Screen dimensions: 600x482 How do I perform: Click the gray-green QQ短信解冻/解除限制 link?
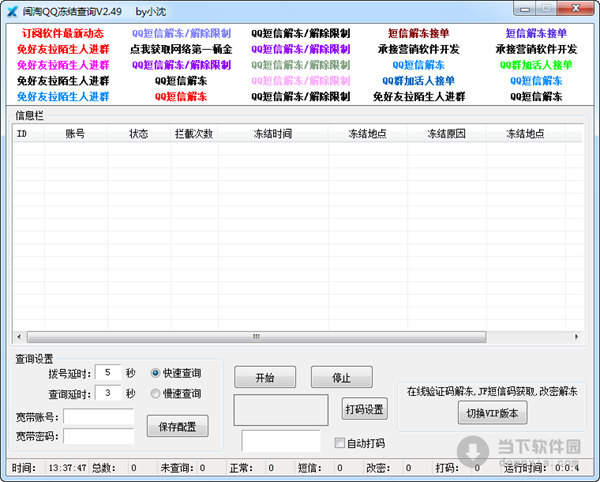tap(300, 65)
